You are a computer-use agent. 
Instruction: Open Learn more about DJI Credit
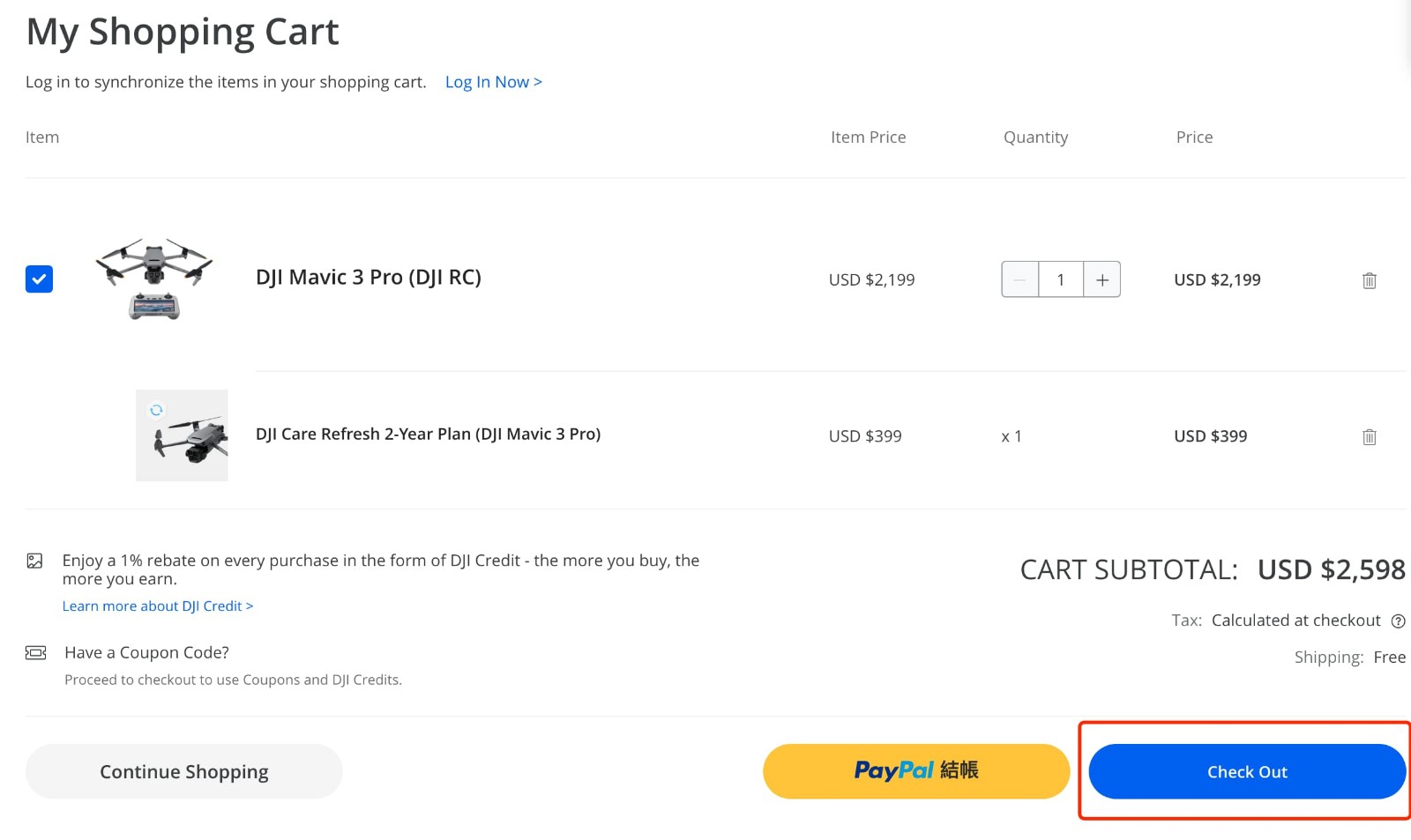tap(157, 606)
